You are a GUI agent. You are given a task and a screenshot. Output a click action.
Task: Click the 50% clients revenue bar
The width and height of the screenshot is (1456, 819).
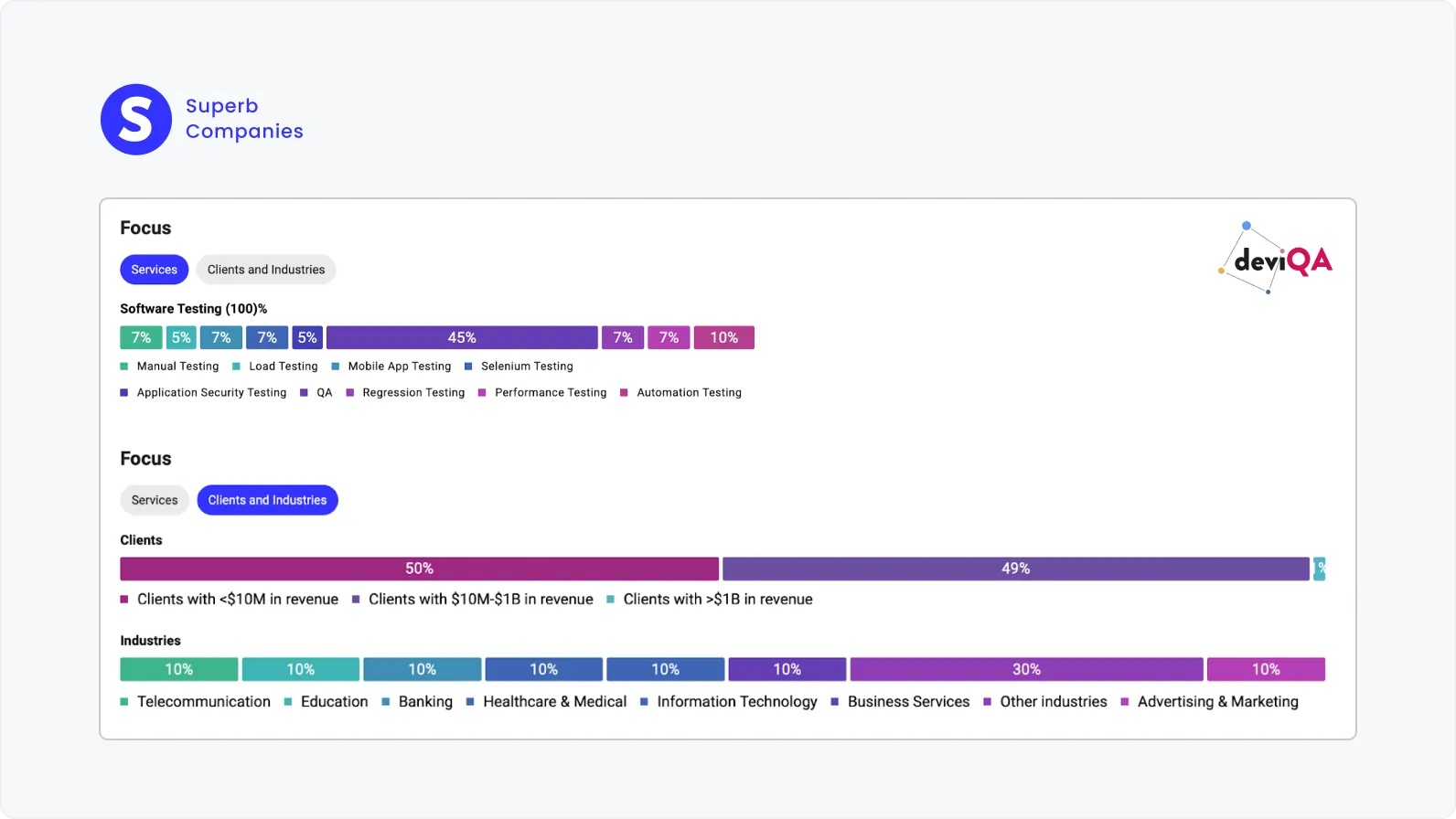419,569
